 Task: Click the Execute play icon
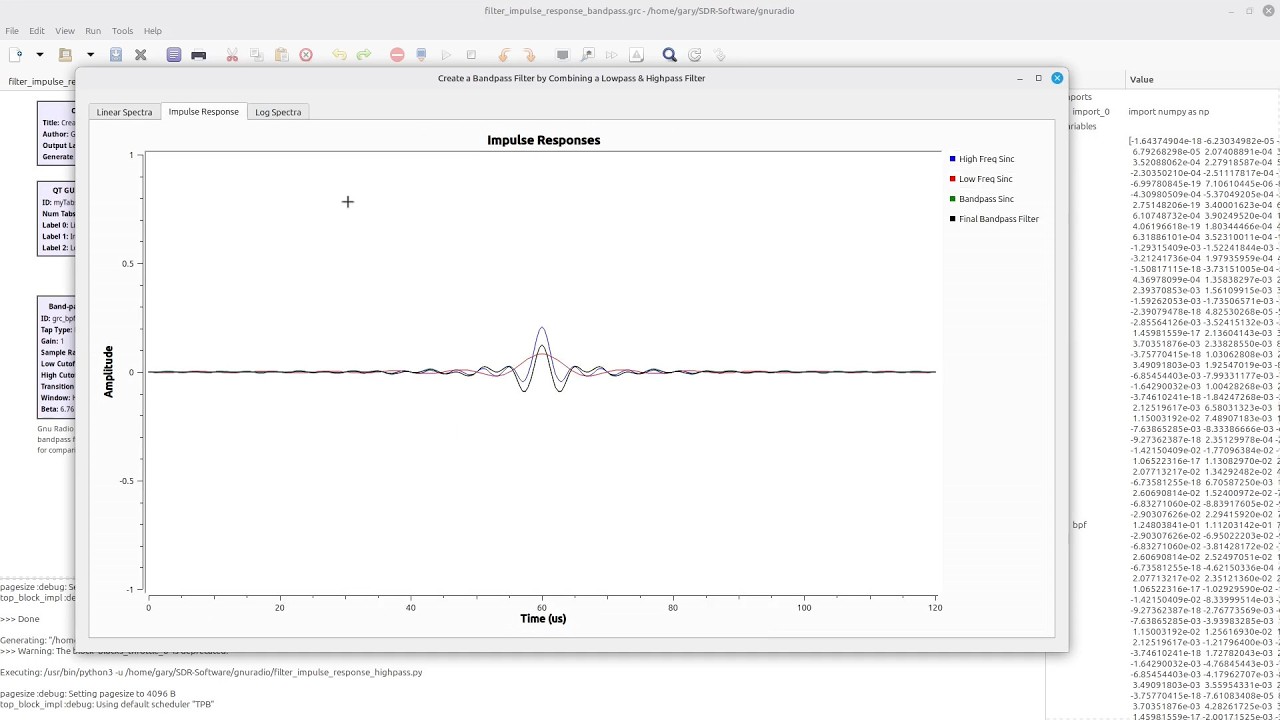click(446, 55)
